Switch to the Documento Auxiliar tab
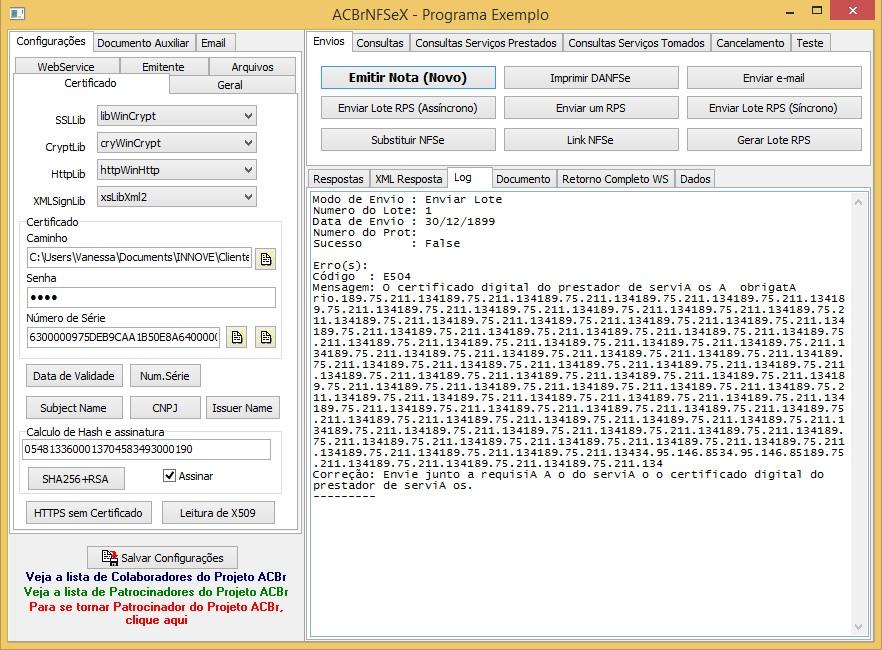Image resolution: width=882 pixels, height=650 pixels. pyautogui.click(x=143, y=43)
